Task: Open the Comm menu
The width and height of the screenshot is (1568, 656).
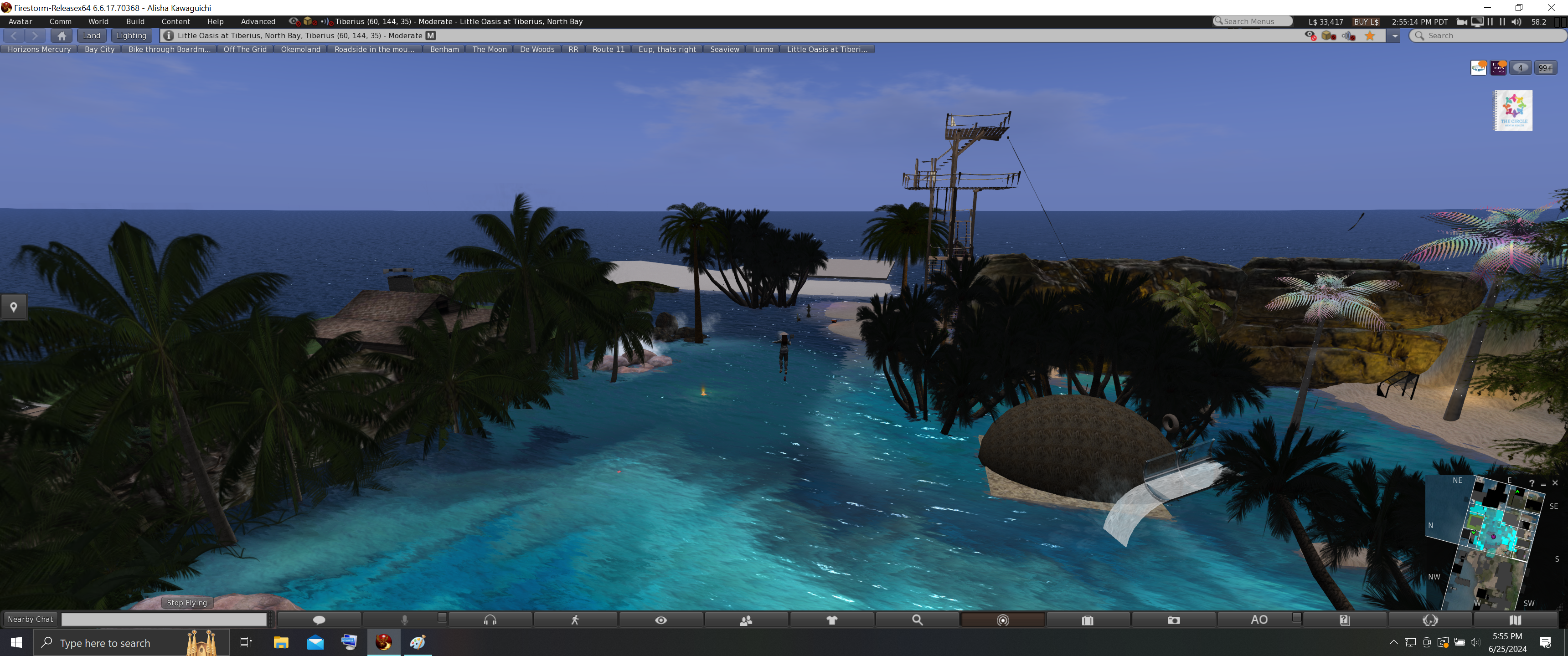Action: click(x=60, y=21)
